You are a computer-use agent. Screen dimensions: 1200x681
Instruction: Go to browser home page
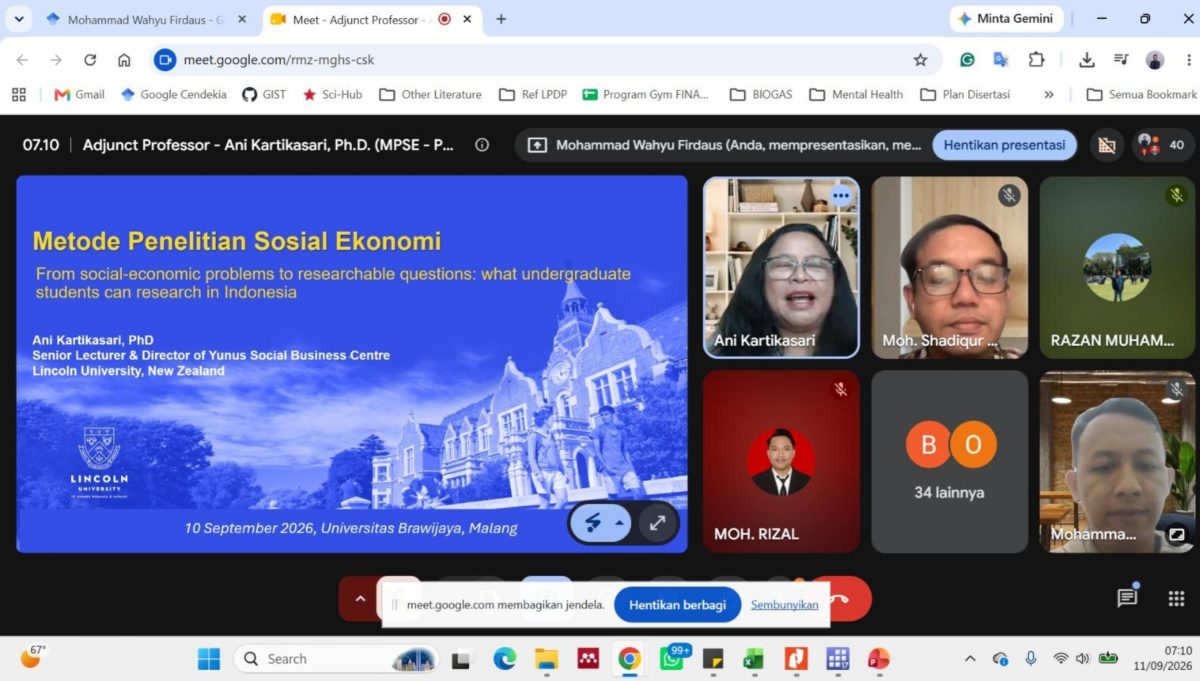click(x=124, y=60)
